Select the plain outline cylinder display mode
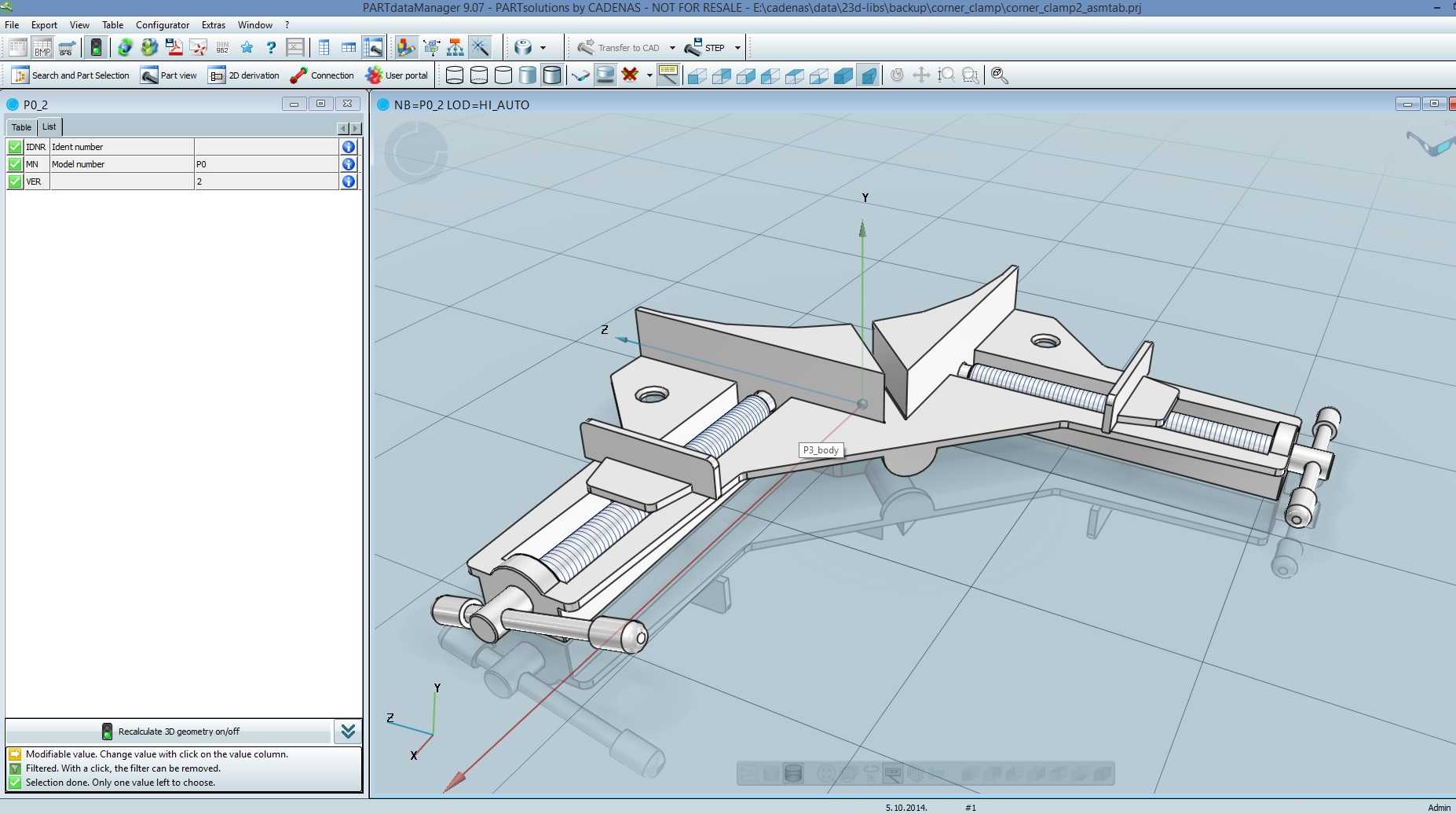The width and height of the screenshot is (1456, 814). coord(503,75)
